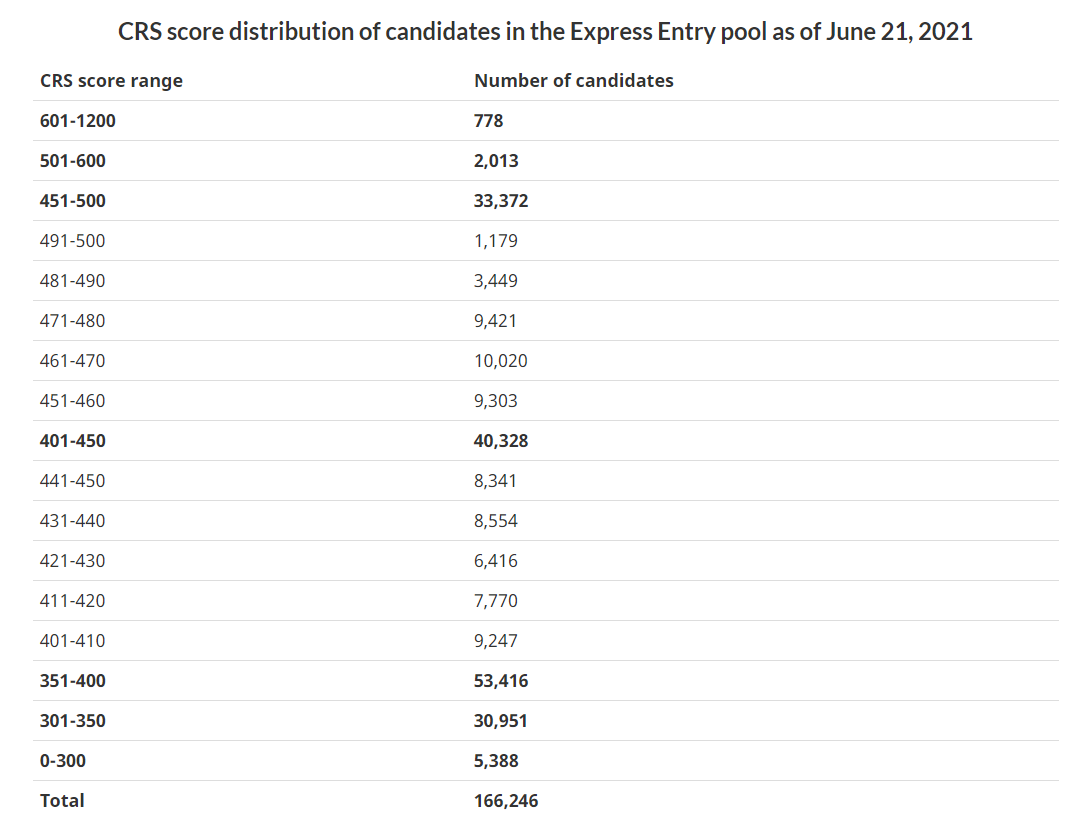Screen dimensions: 1073x830
Task: Select the 3,449 candidates number
Action: click(x=496, y=281)
